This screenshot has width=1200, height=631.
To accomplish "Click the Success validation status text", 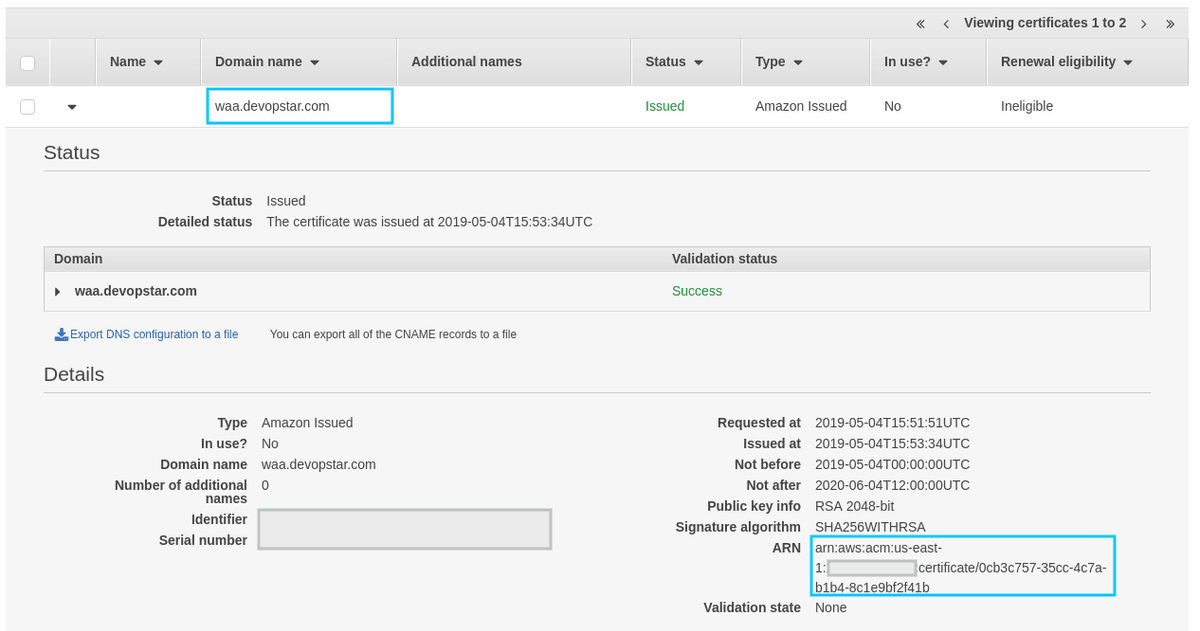I will coord(696,291).
